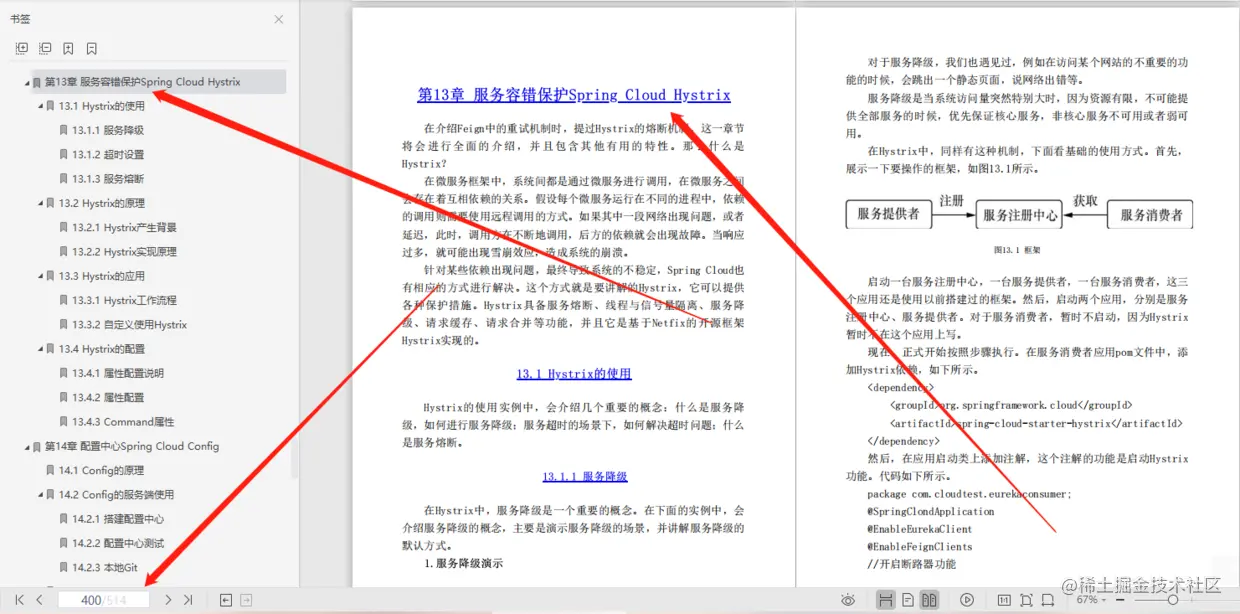Screen dimensions: 1240x614
Task: Click the delete bookmark icon
Action: coord(91,48)
